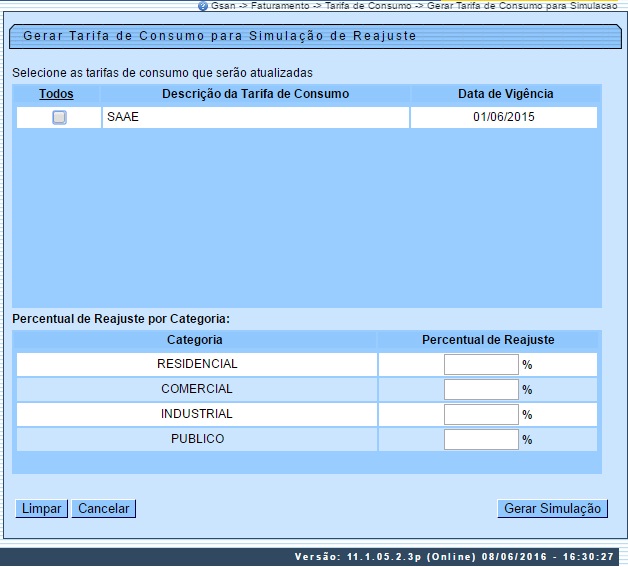628x567 pixels.
Task: Click the Data de Vigência column header
Action: click(x=505, y=94)
